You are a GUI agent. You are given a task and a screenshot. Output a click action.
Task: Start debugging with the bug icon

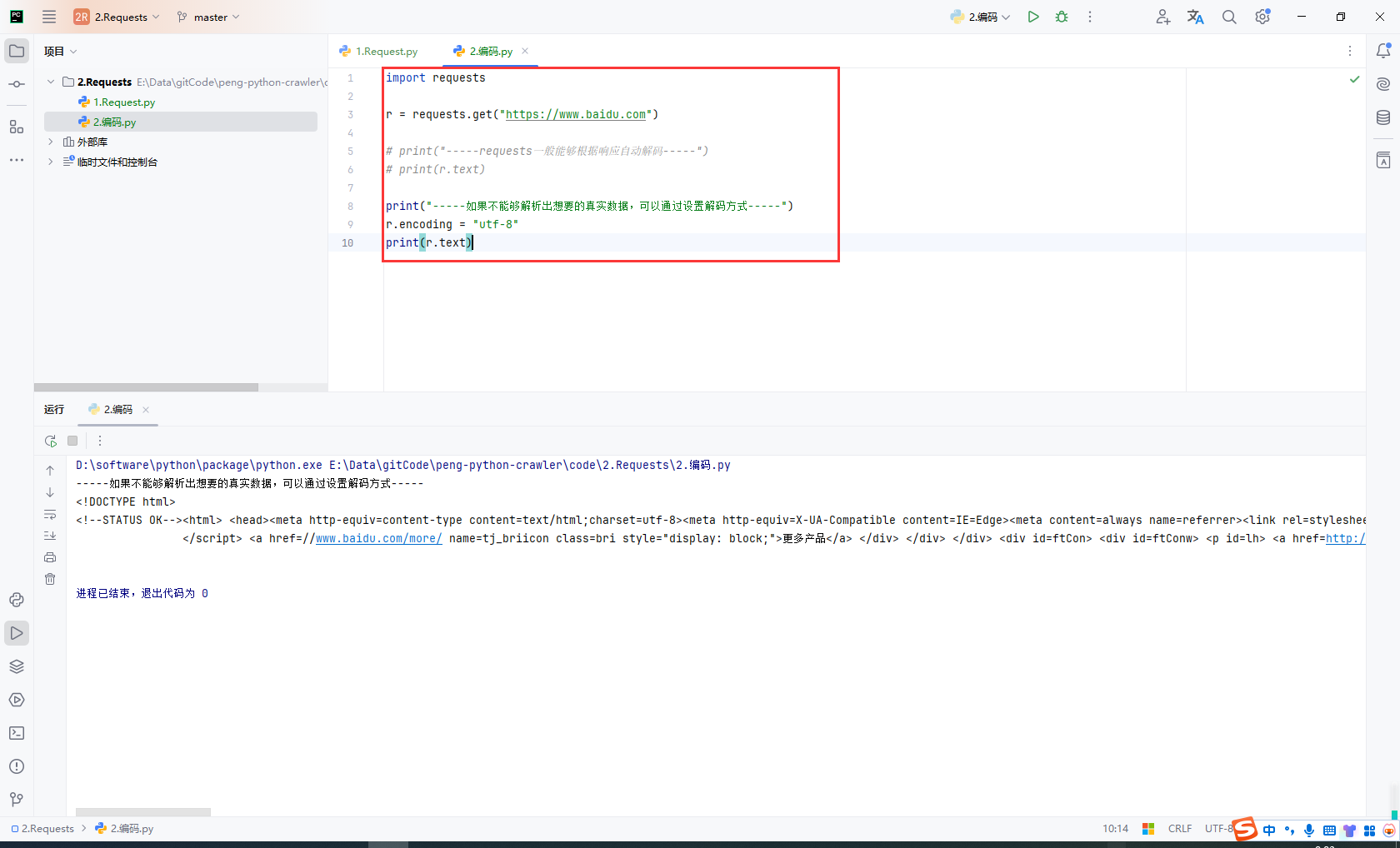pyautogui.click(x=1062, y=17)
